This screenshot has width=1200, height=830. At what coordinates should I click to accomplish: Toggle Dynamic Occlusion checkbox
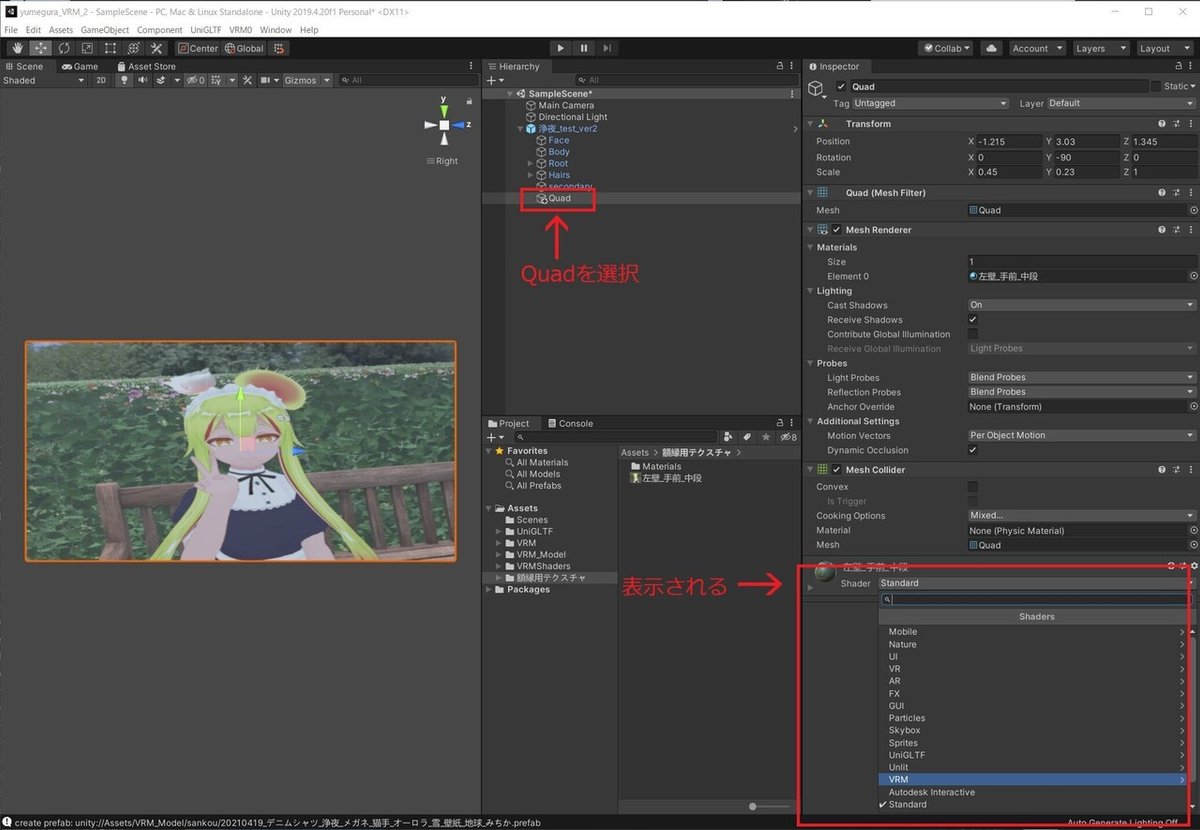(973, 450)
